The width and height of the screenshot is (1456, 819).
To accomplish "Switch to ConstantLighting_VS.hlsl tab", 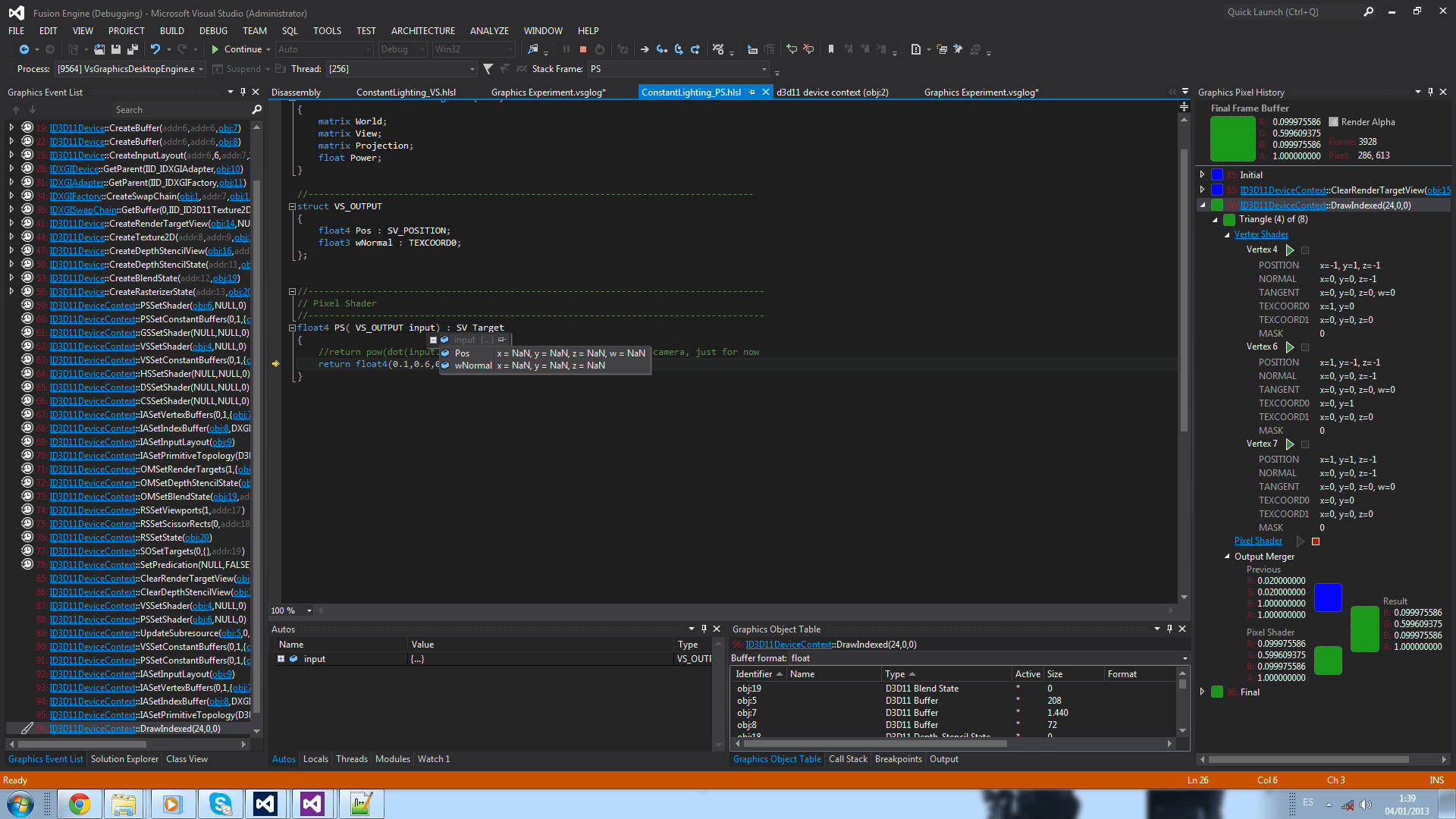I will pyautogui.click(x=406, y=93).
